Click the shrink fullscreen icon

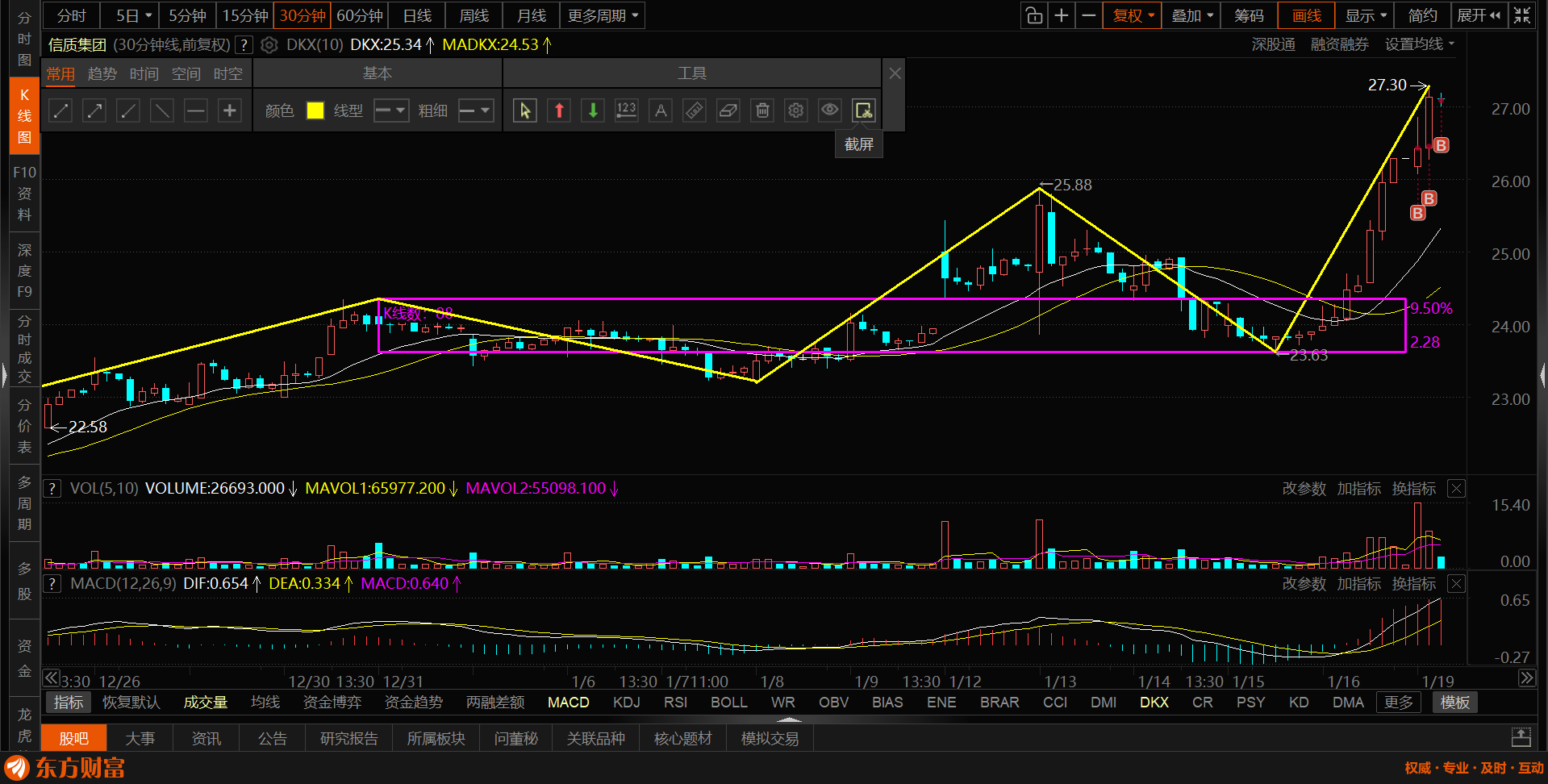pos(1522,15)
